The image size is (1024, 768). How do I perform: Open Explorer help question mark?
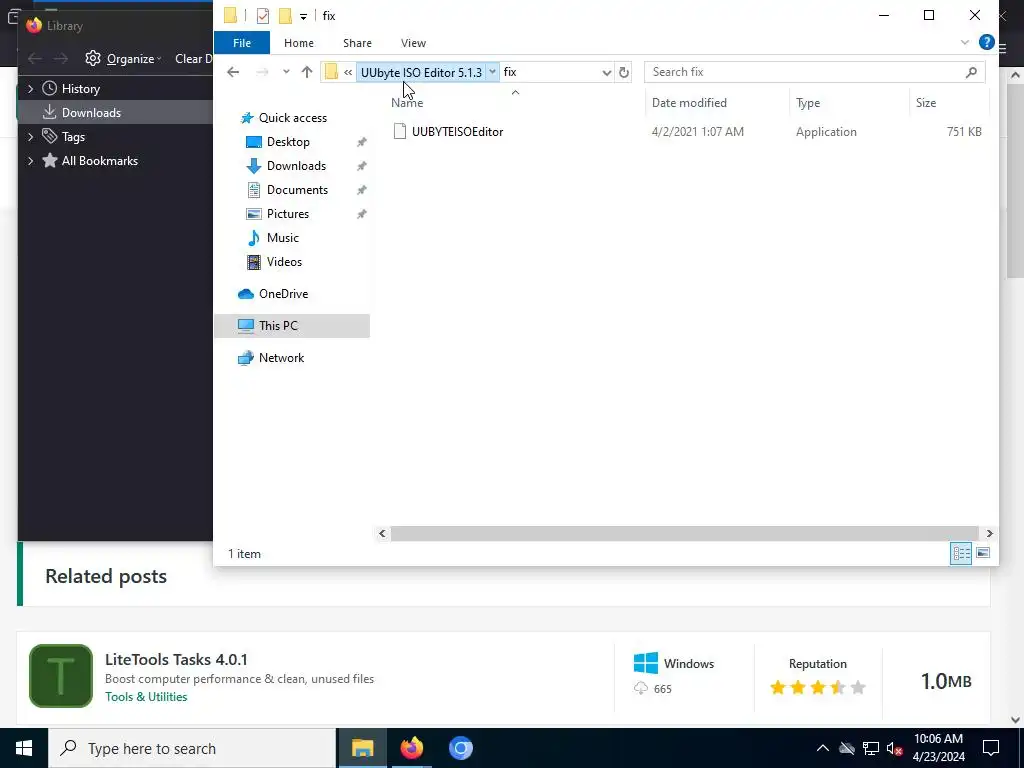point(986,42)
